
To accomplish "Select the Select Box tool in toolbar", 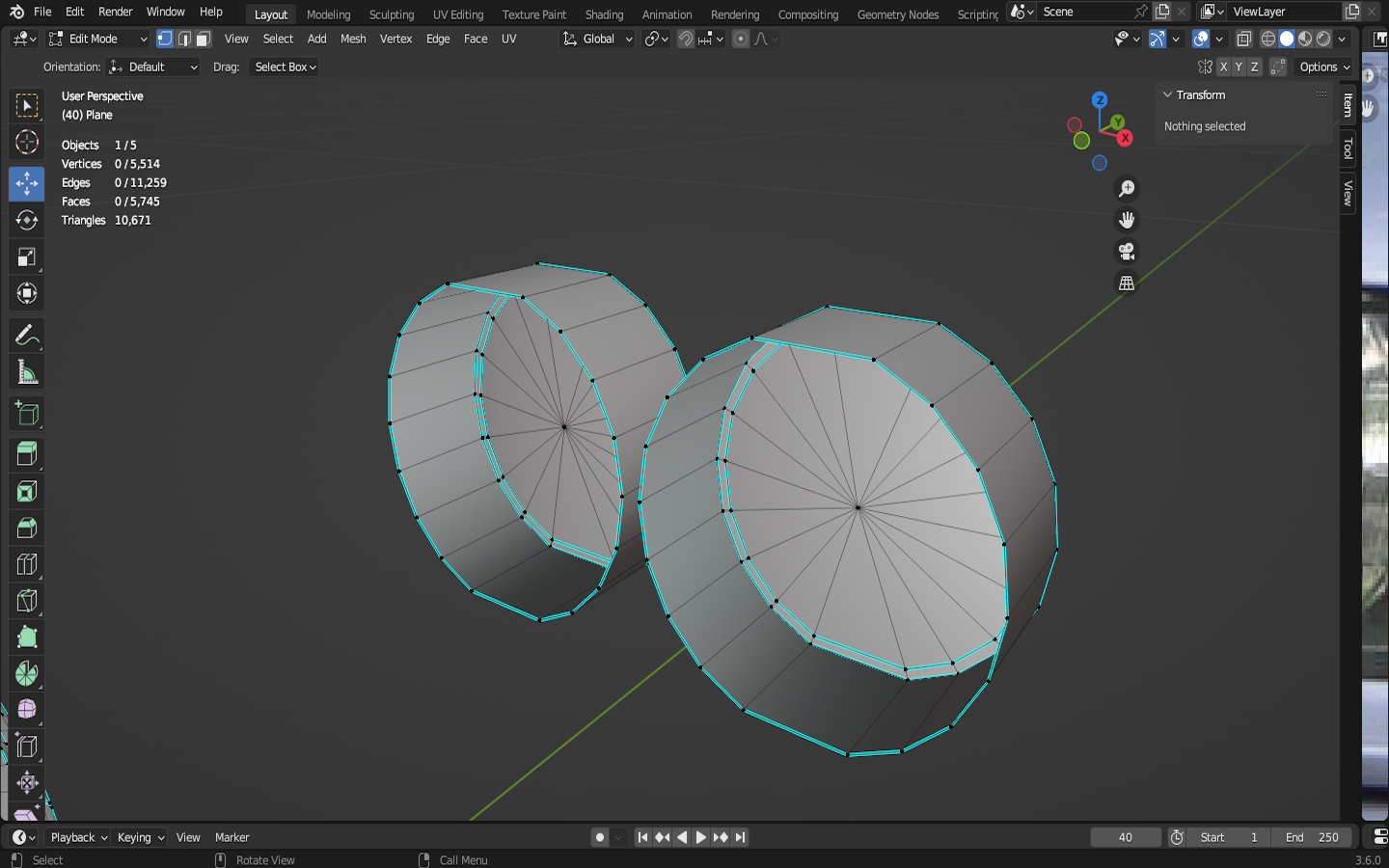I will 26,105.
